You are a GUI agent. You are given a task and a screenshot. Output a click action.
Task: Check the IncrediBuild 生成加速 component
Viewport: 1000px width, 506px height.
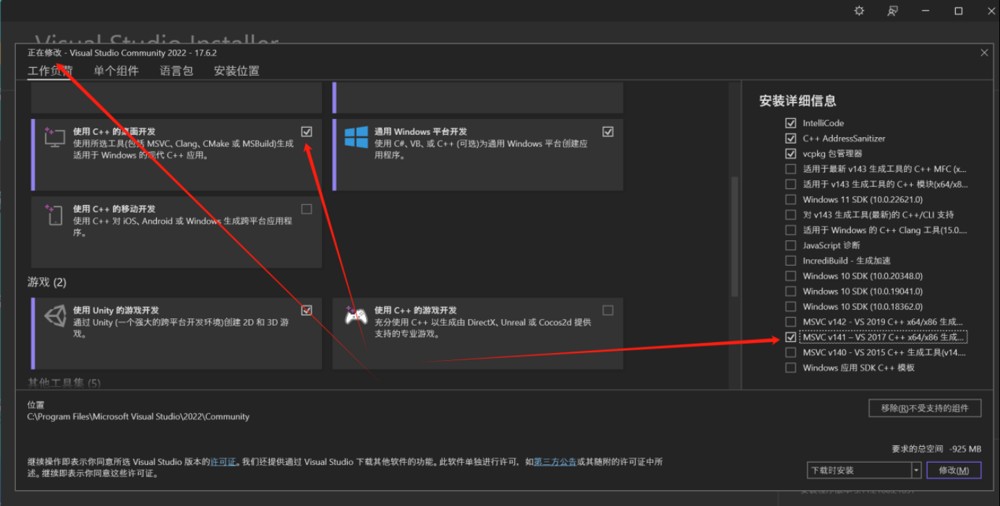click(x=791, y=260)
